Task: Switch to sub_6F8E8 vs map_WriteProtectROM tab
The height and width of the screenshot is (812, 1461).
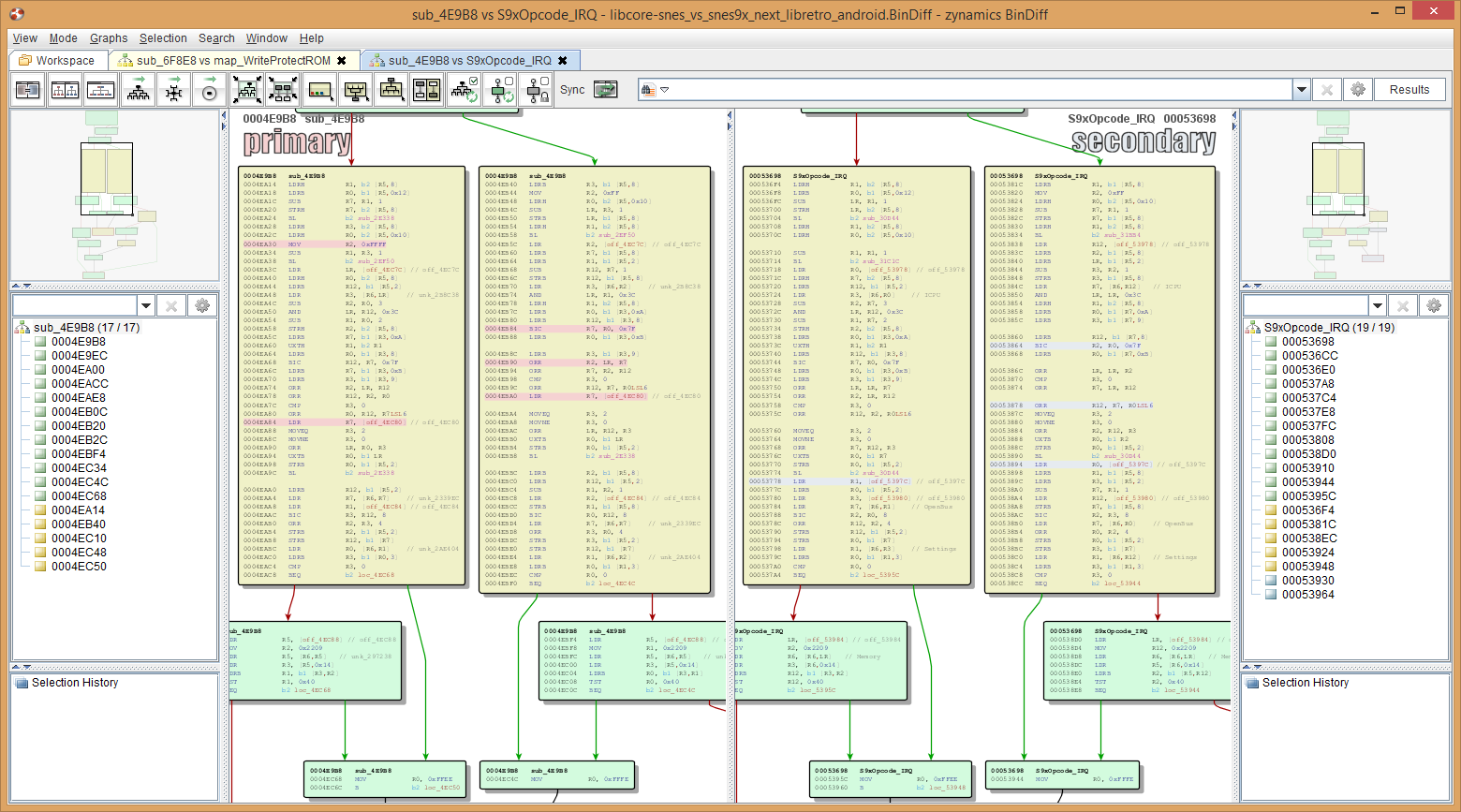Action: tap(233, 61)
